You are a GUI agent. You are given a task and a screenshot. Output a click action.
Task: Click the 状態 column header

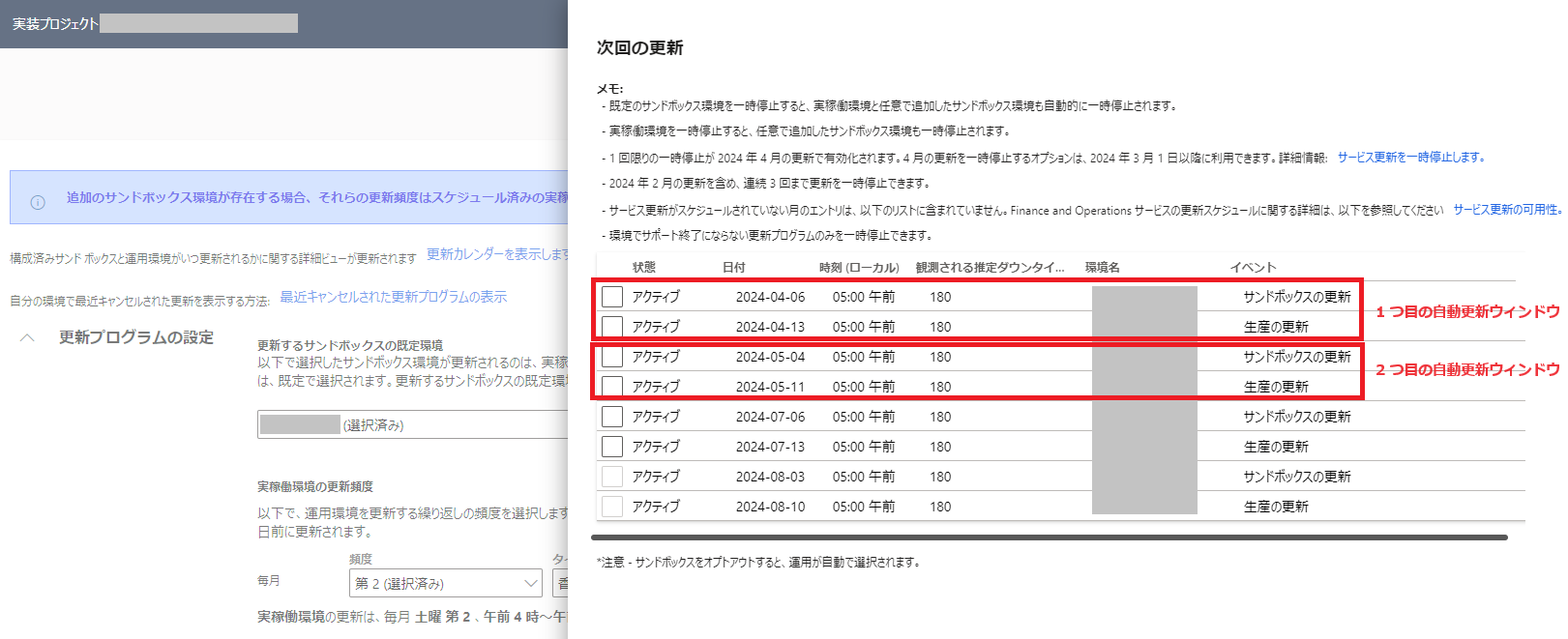click(x=644, y=267)
